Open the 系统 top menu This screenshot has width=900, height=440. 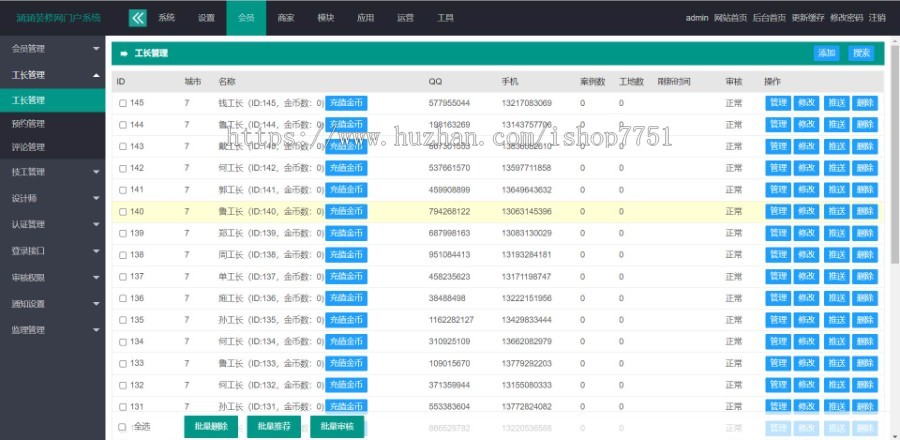coord(166,18)
